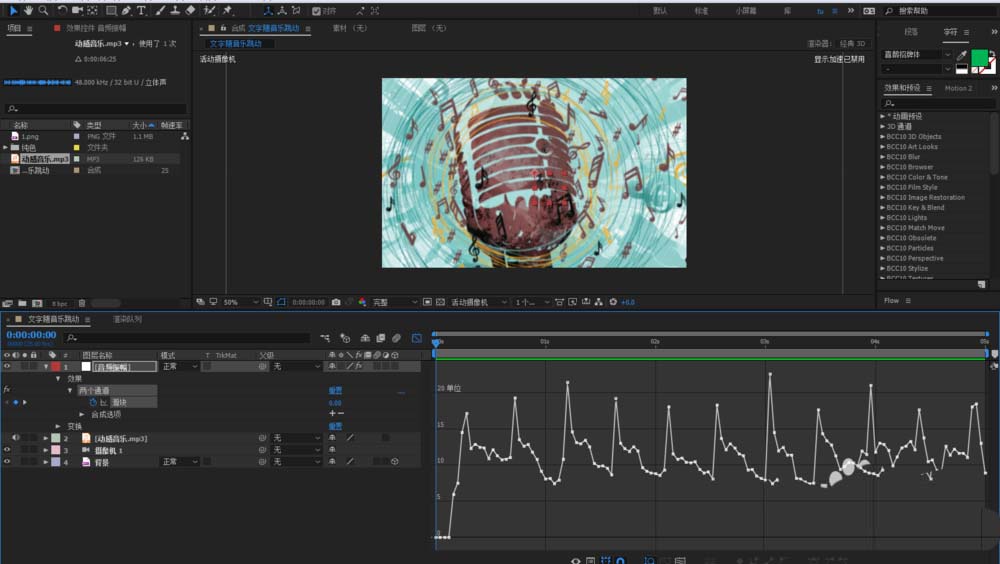
Task: Mute audio of 动感音乐.mp3 layer
Action: [15, 438]
